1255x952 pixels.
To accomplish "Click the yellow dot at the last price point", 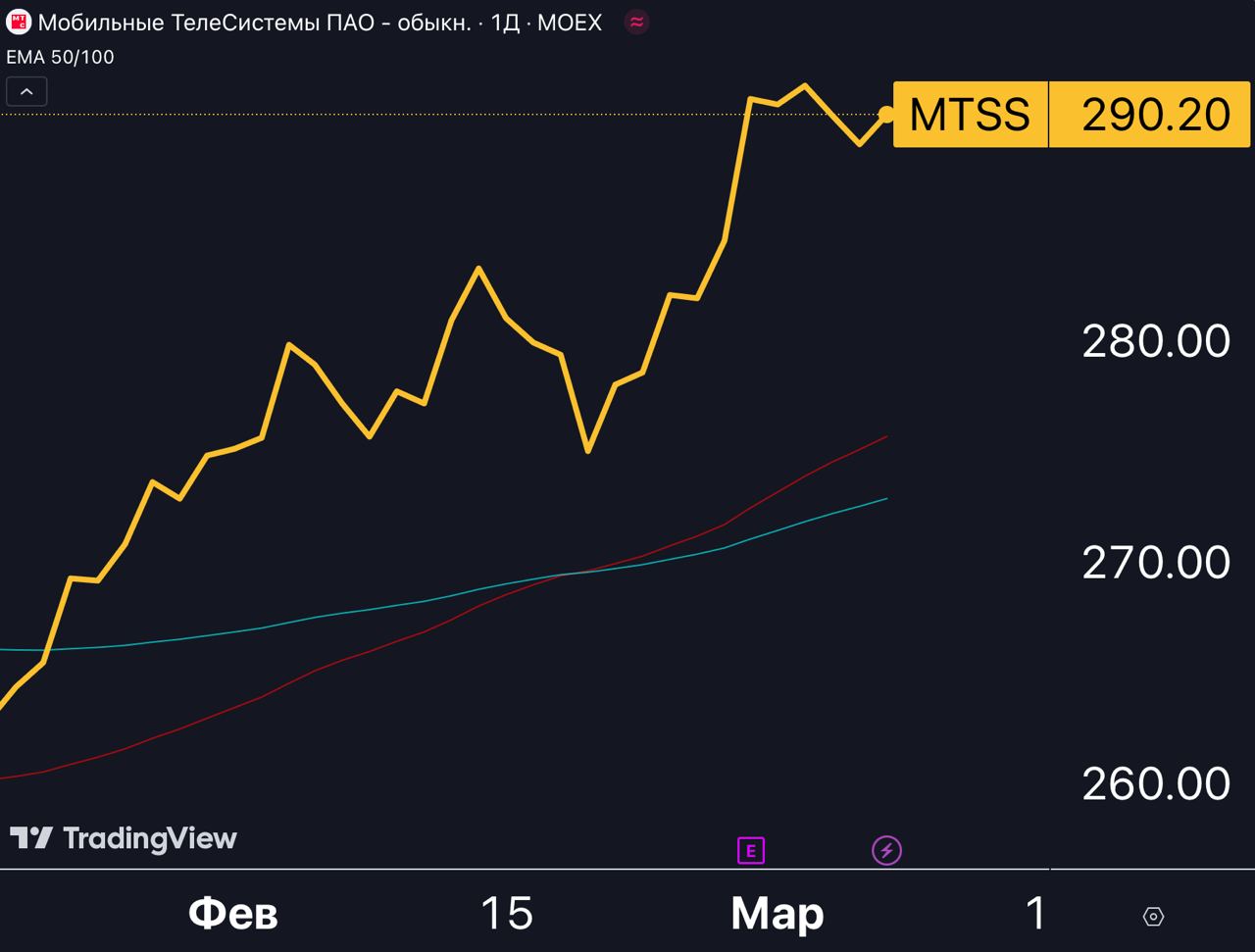I will [886, 115].
